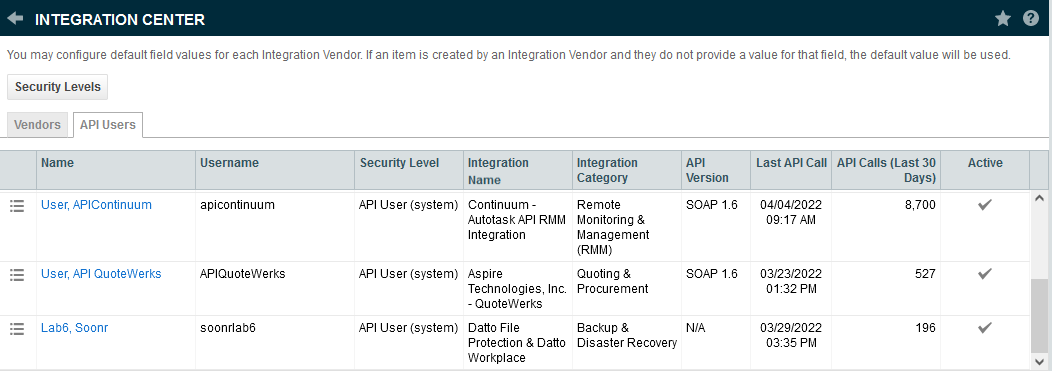Open User, API QuoteWerks link

pyautogui.click(x=101, y=274)
